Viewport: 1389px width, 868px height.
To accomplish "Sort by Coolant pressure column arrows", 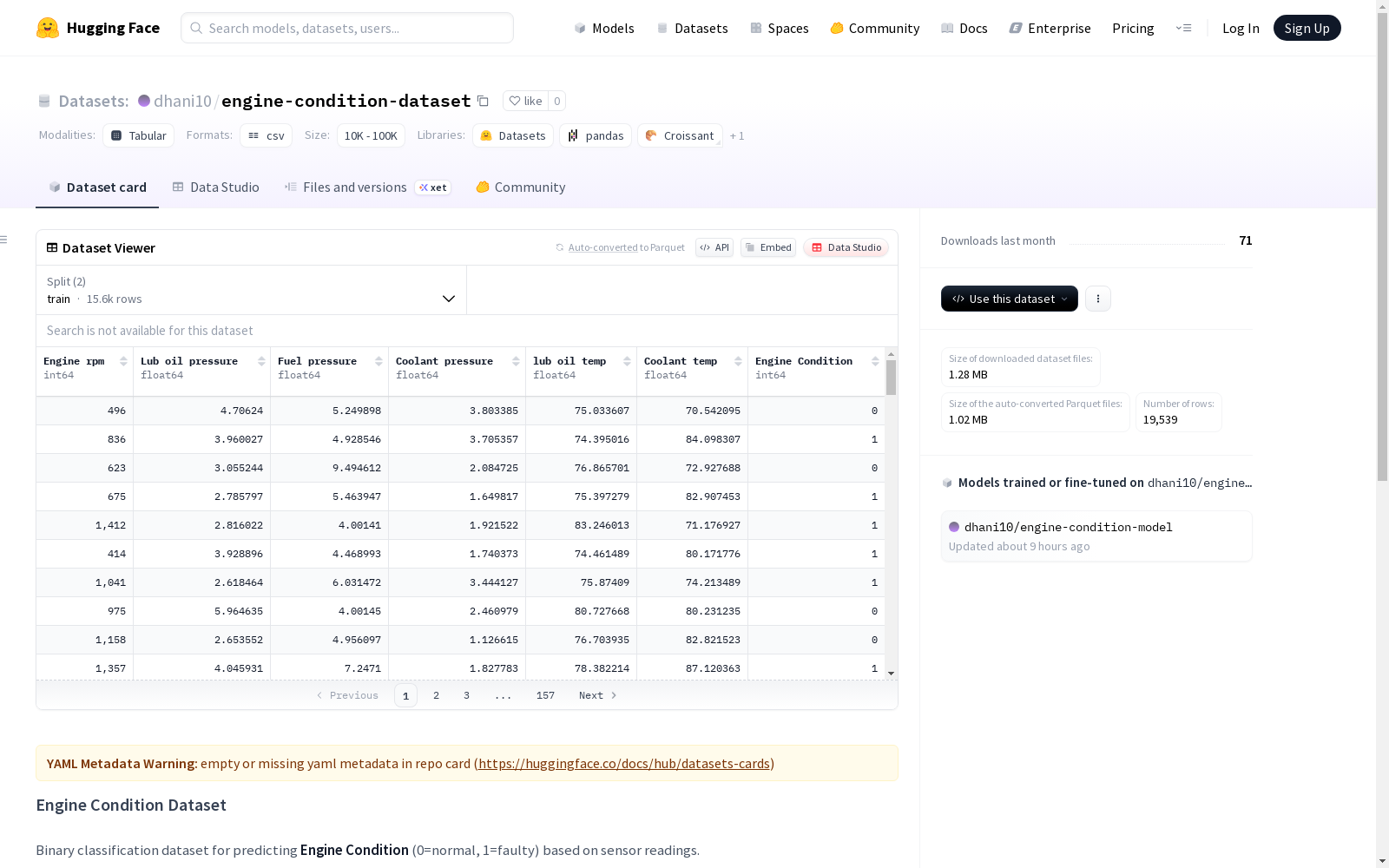I will 516,361.
